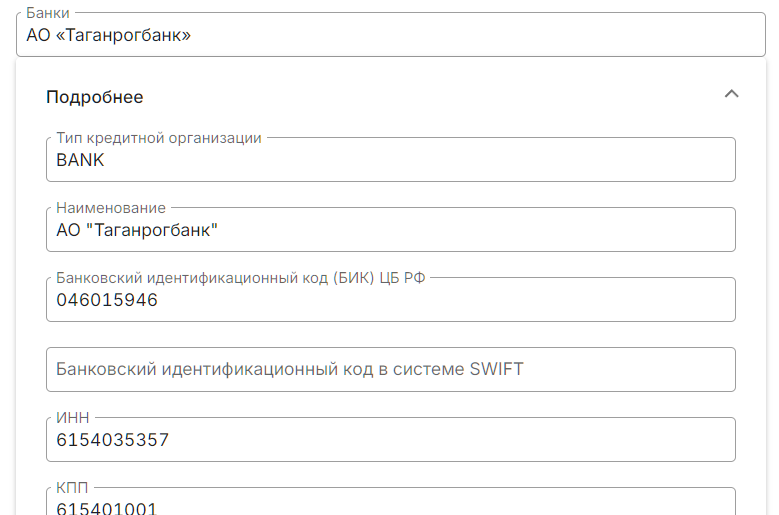Click the empty SWIFT code field

click(390, 369)
